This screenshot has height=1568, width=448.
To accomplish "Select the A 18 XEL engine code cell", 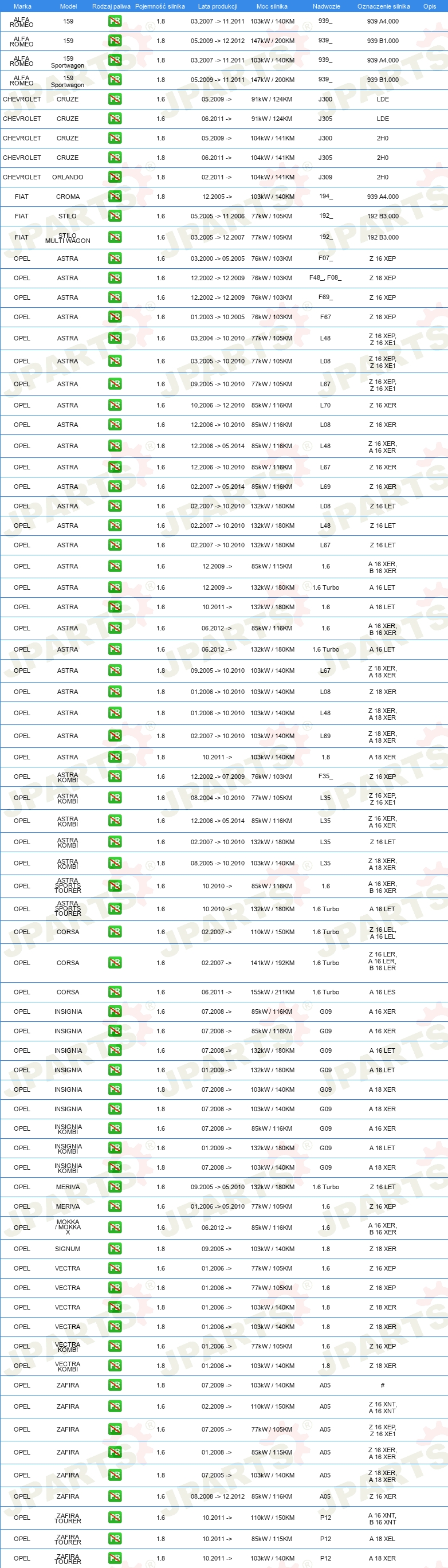I will 382,1538.
